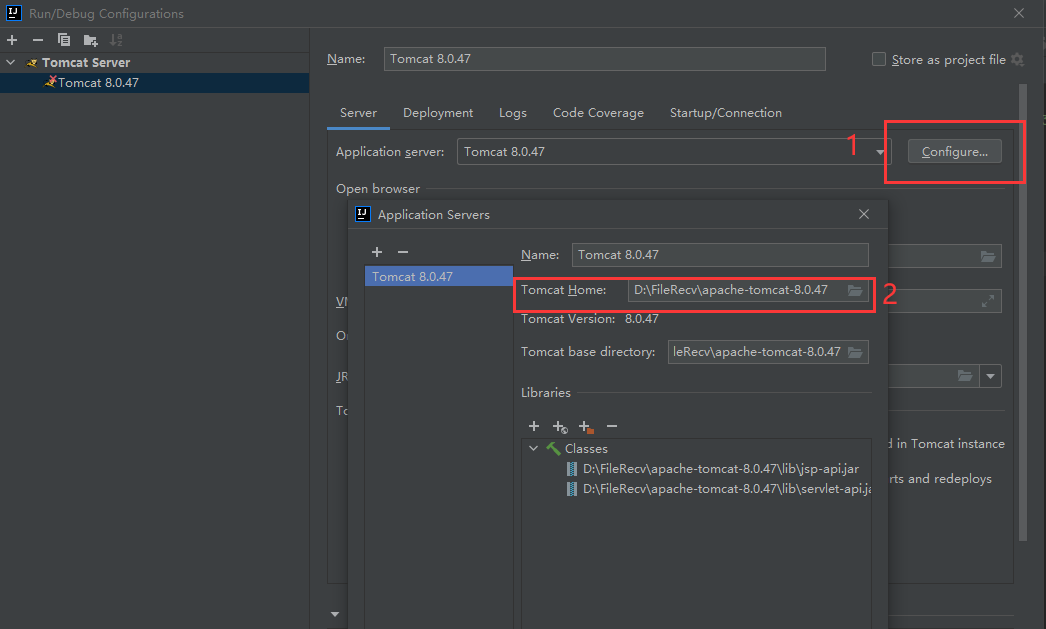
Task: Add a new run configuration
Action: [x=12, y=40]
